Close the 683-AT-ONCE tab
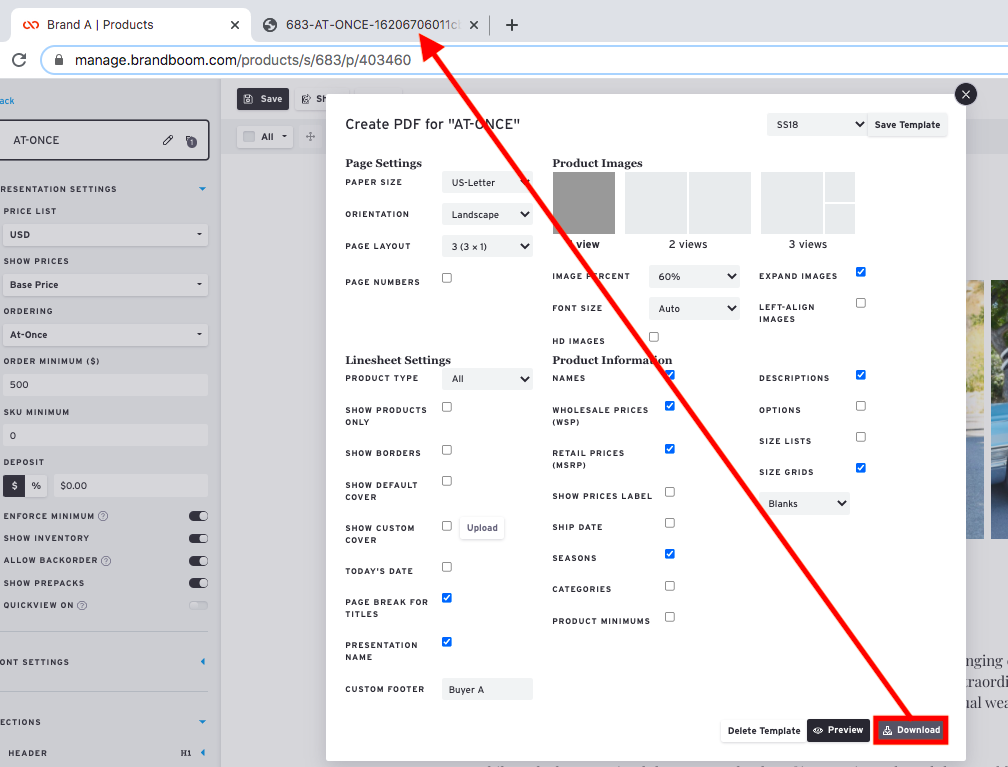Image resolution: width=1008 pixels, height=767 pixels. point(474,25)
